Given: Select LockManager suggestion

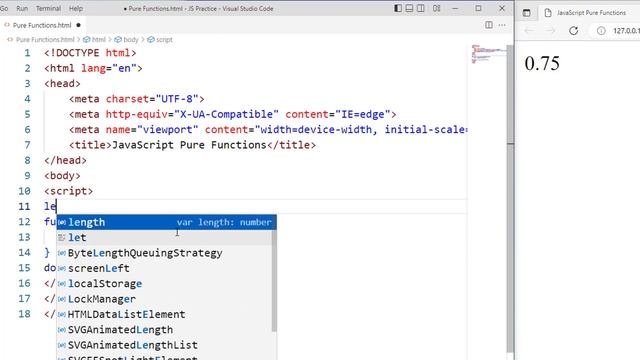Looking at the screenshot, I should click(164, 299).
